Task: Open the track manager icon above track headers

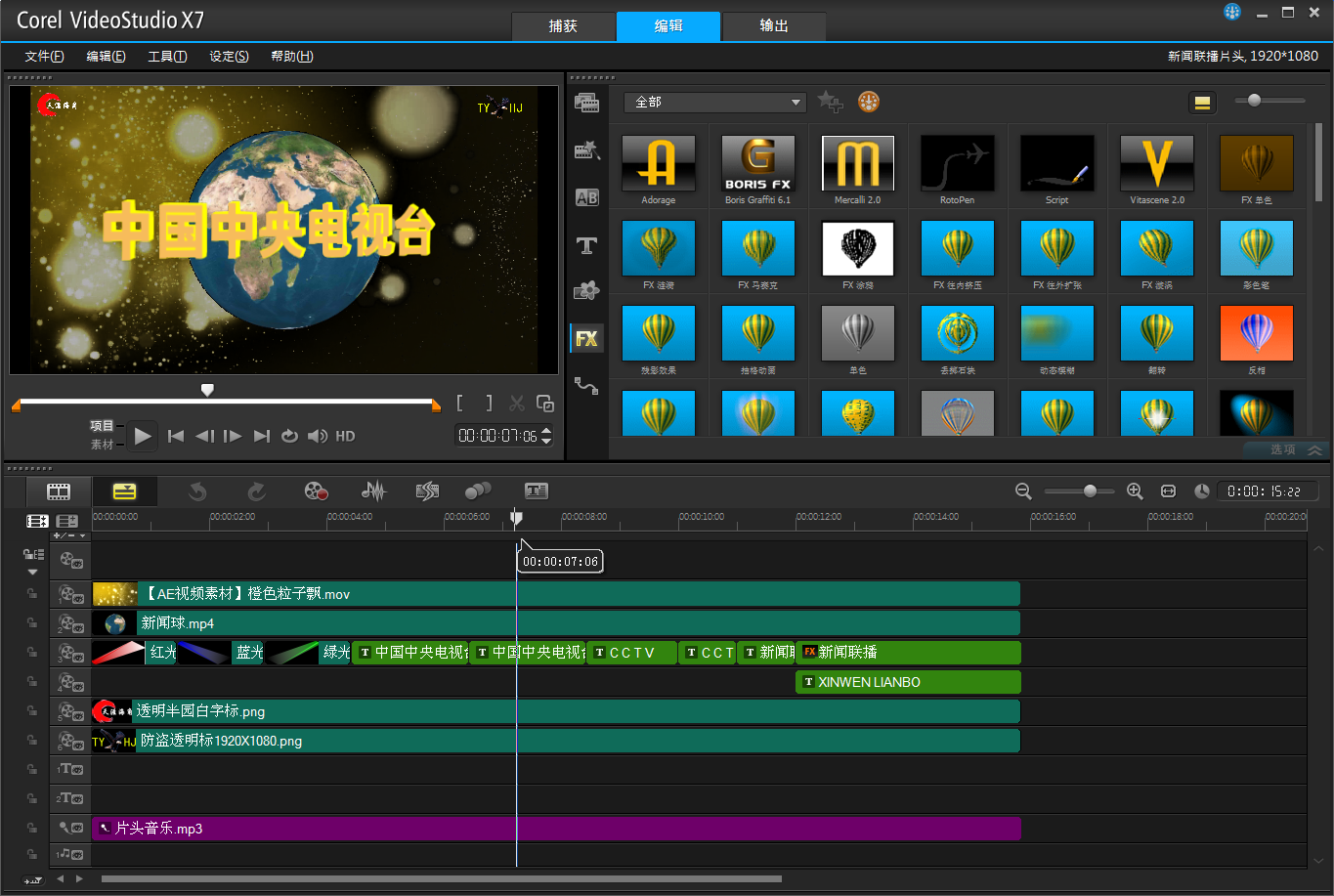Action: (67, 522)
